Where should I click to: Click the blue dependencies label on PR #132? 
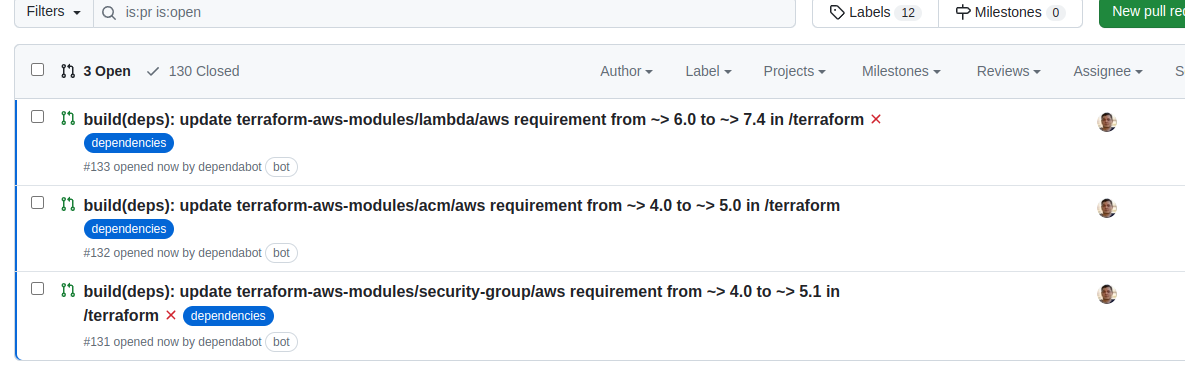(128, 229)
